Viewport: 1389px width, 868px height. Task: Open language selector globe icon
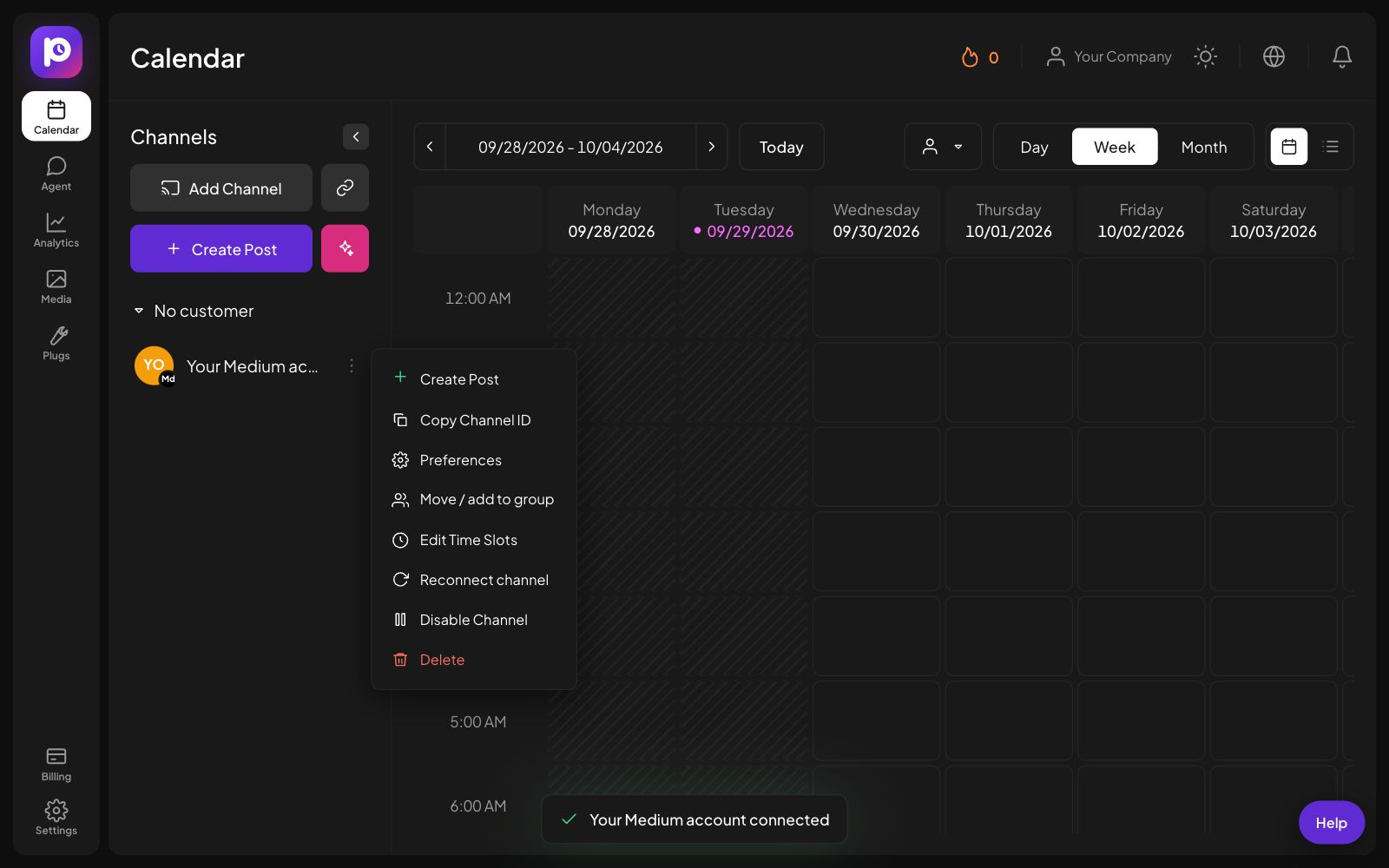point(1274,56)
